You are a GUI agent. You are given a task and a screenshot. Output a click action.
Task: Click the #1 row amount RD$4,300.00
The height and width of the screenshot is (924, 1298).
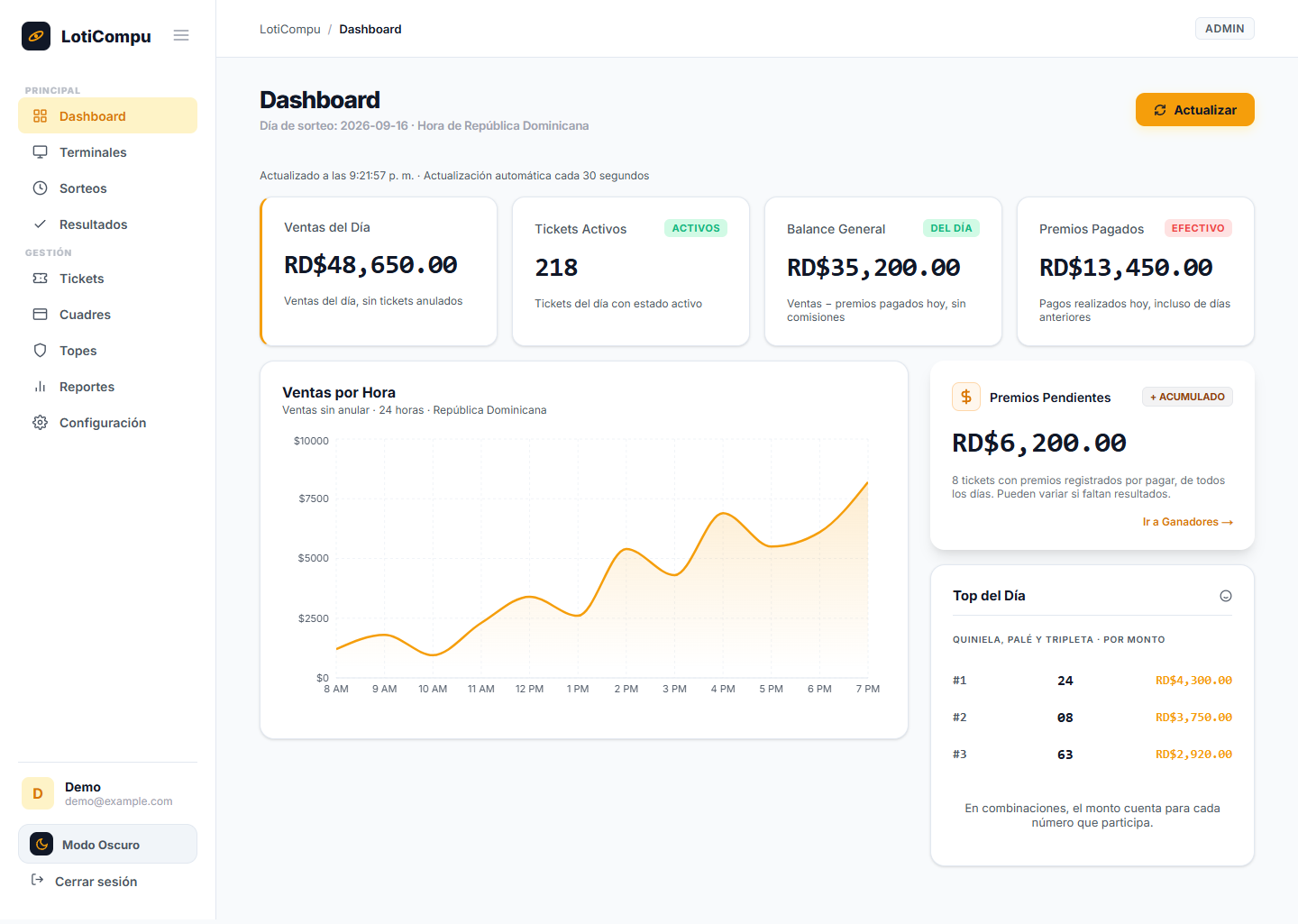coord(1193,681)
